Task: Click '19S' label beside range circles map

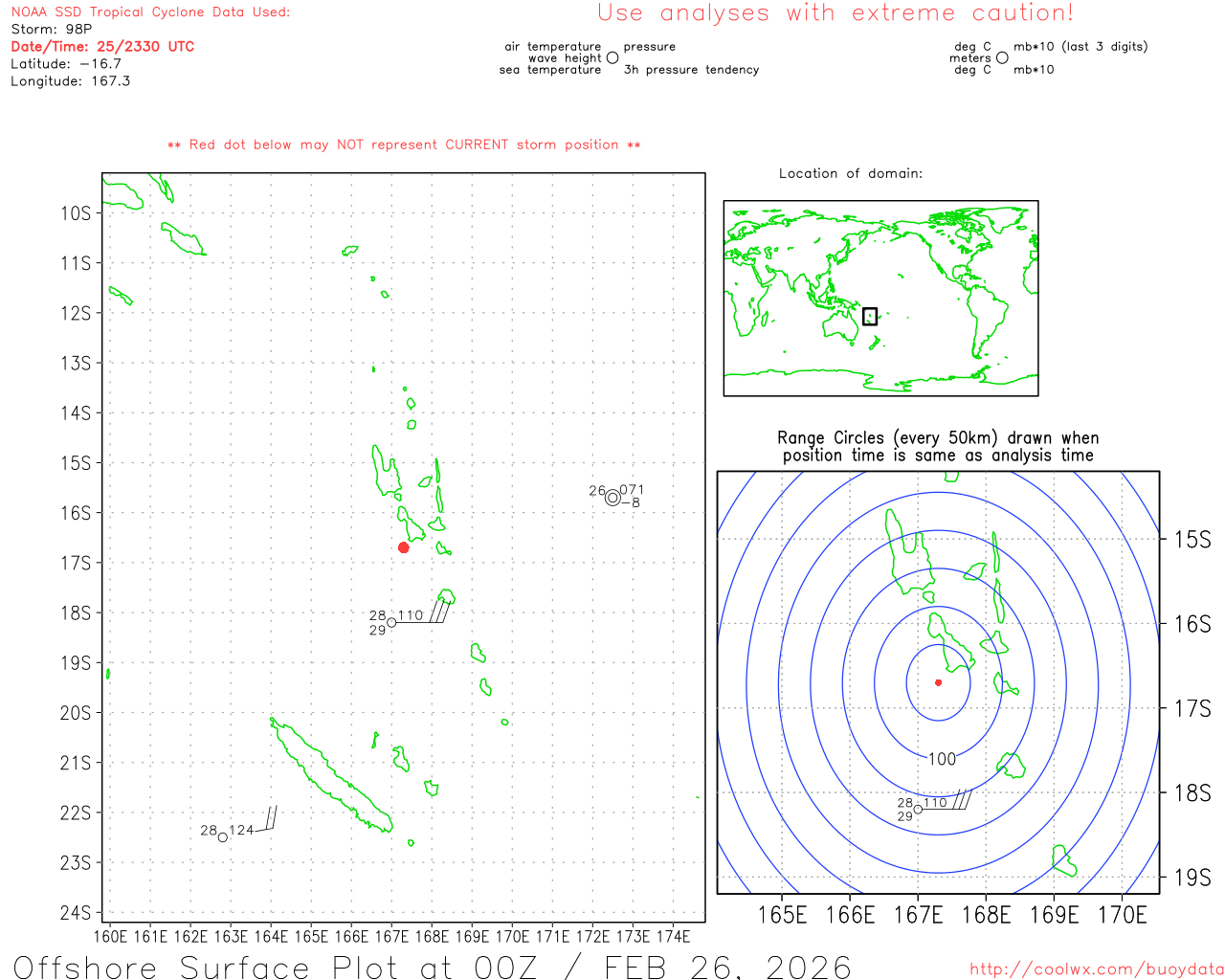Action: pos(1192,878)
